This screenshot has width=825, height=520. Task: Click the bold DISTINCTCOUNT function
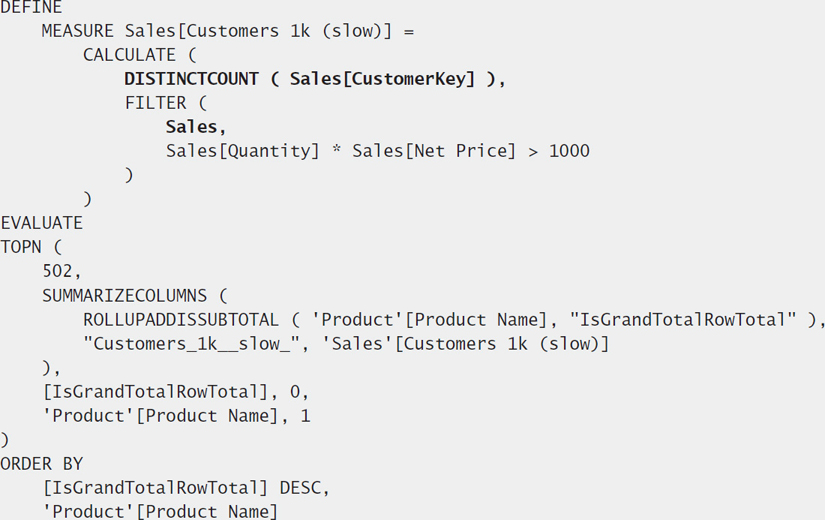[192, 79]
